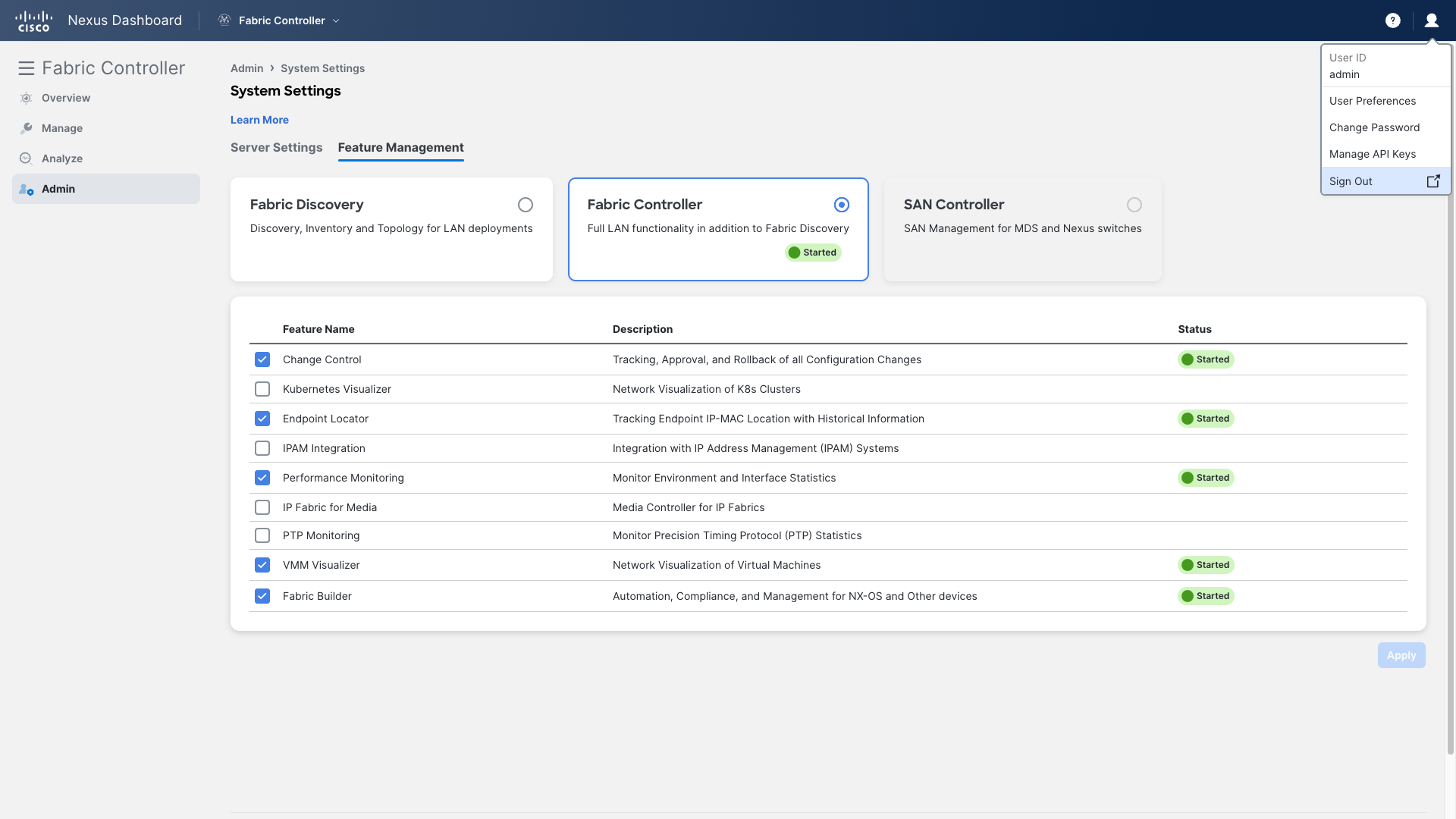Click the Started badge in Change Control row
The height and width of the screenshot is (819, 1456).
pyautogui.click(x=1206, y=359)
